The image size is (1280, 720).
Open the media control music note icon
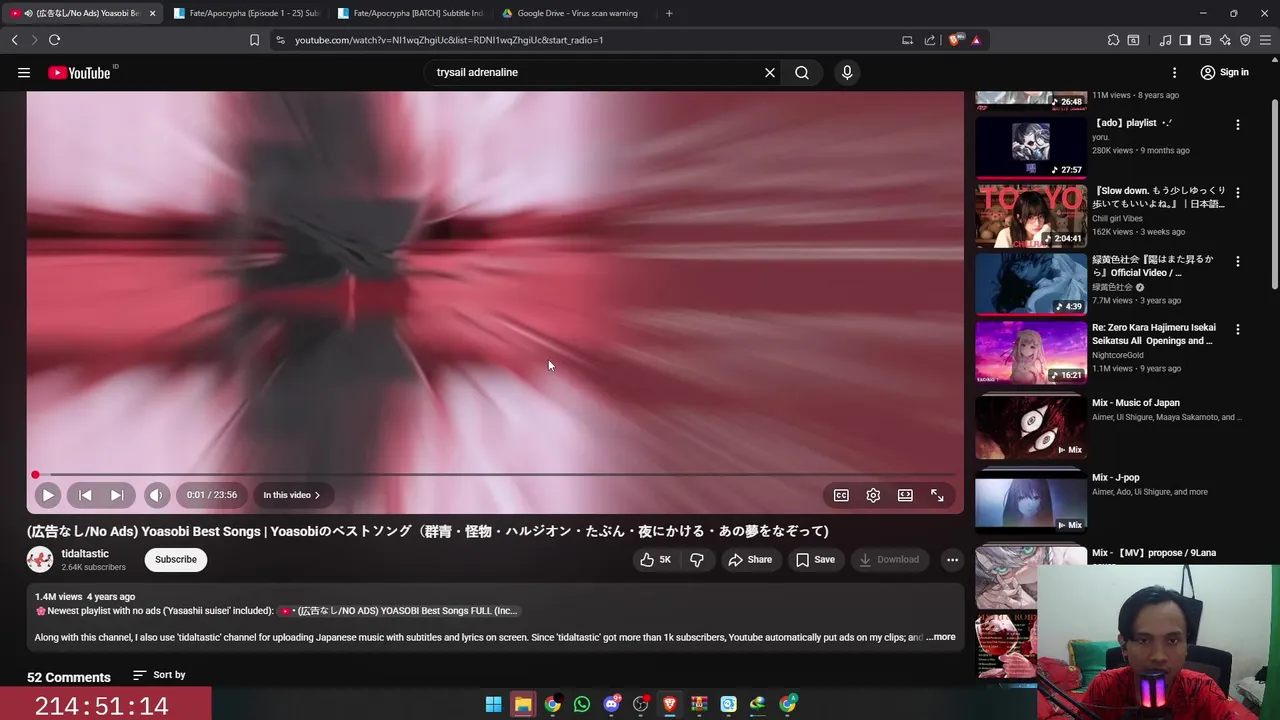[x=1165, y=40]
